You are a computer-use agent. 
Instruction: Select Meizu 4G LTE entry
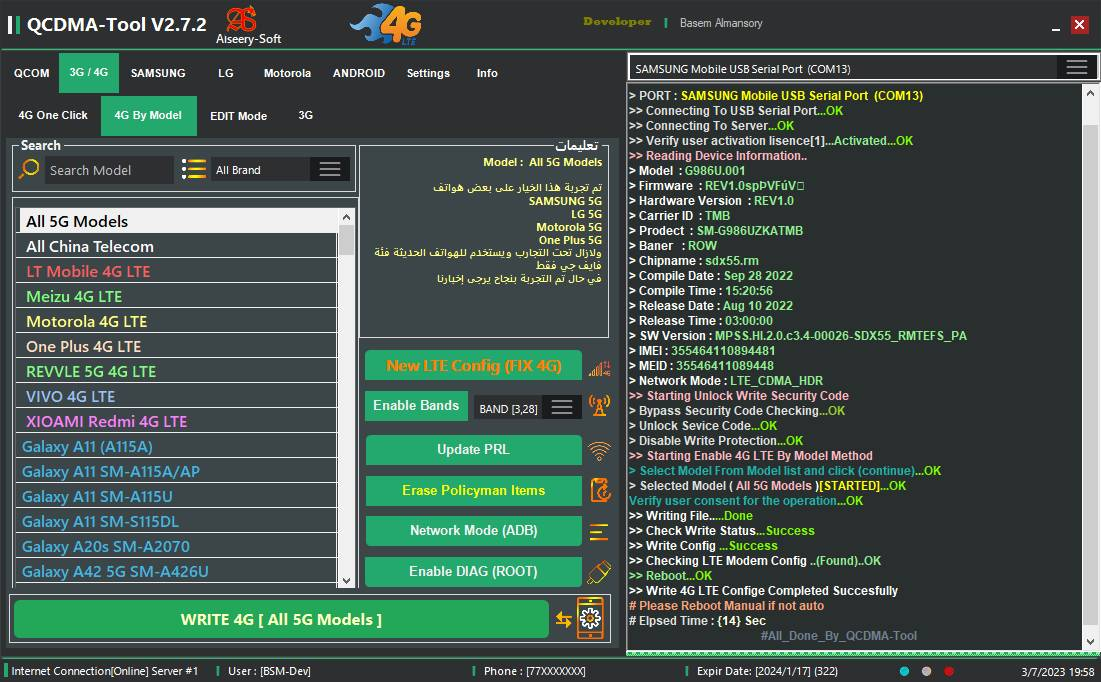[177, 296]
